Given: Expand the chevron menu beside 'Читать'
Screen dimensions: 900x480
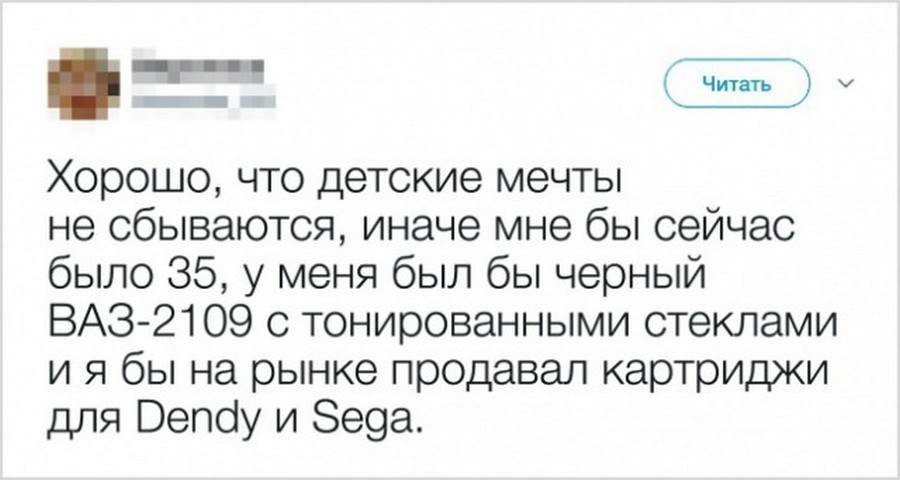Looking at the screenshot, I should coord(847,84).
